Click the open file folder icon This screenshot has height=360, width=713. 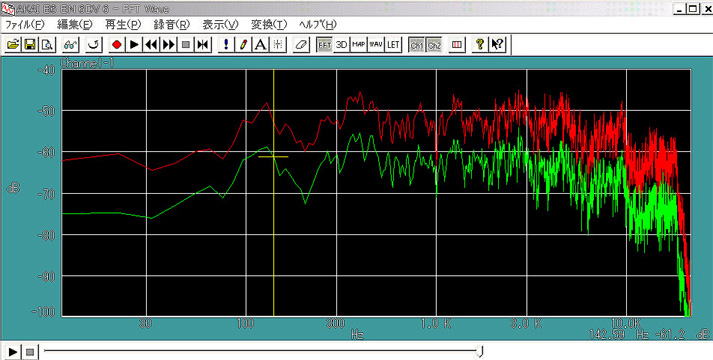point(13,45)
